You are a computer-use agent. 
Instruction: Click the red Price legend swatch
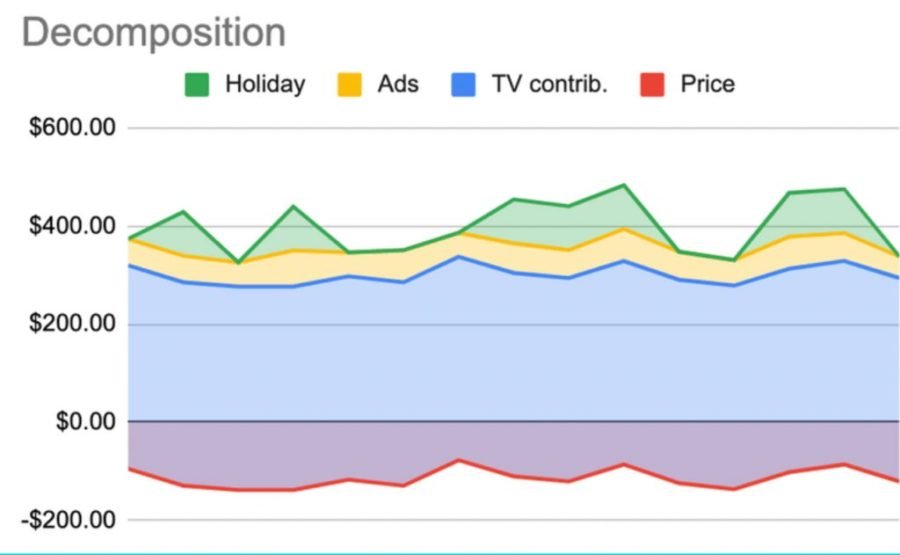click(x=652, y=84)
